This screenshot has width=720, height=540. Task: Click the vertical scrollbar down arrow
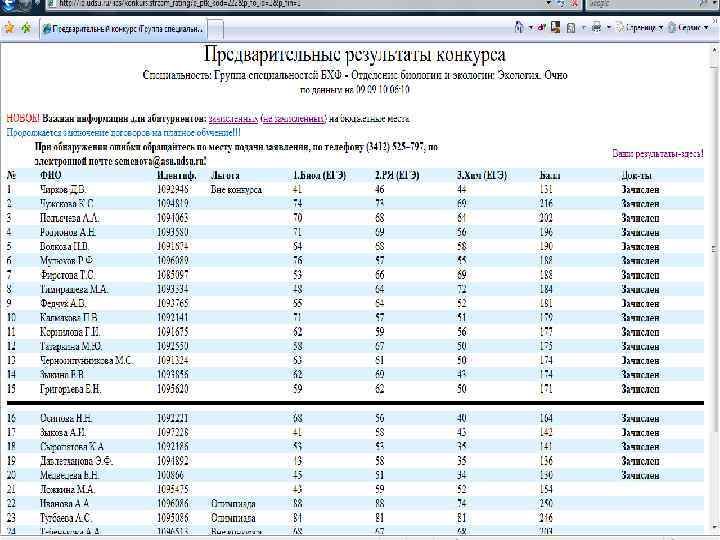click(x=715, y=527)
